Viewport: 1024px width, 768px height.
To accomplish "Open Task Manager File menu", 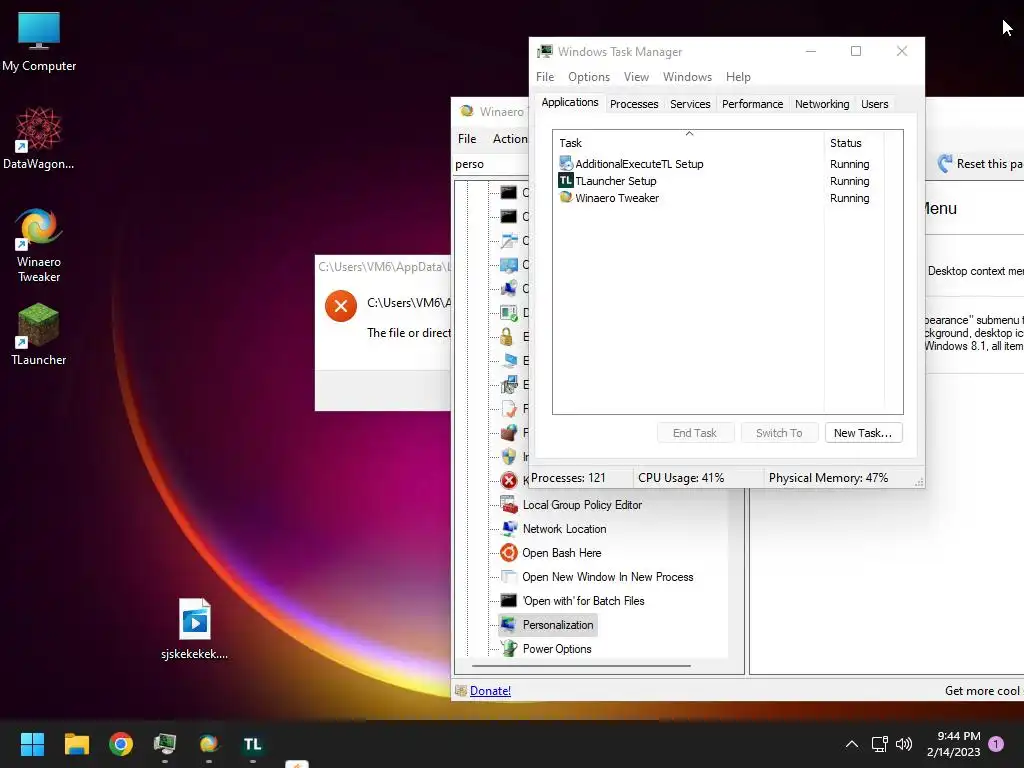I will [545, 77].
